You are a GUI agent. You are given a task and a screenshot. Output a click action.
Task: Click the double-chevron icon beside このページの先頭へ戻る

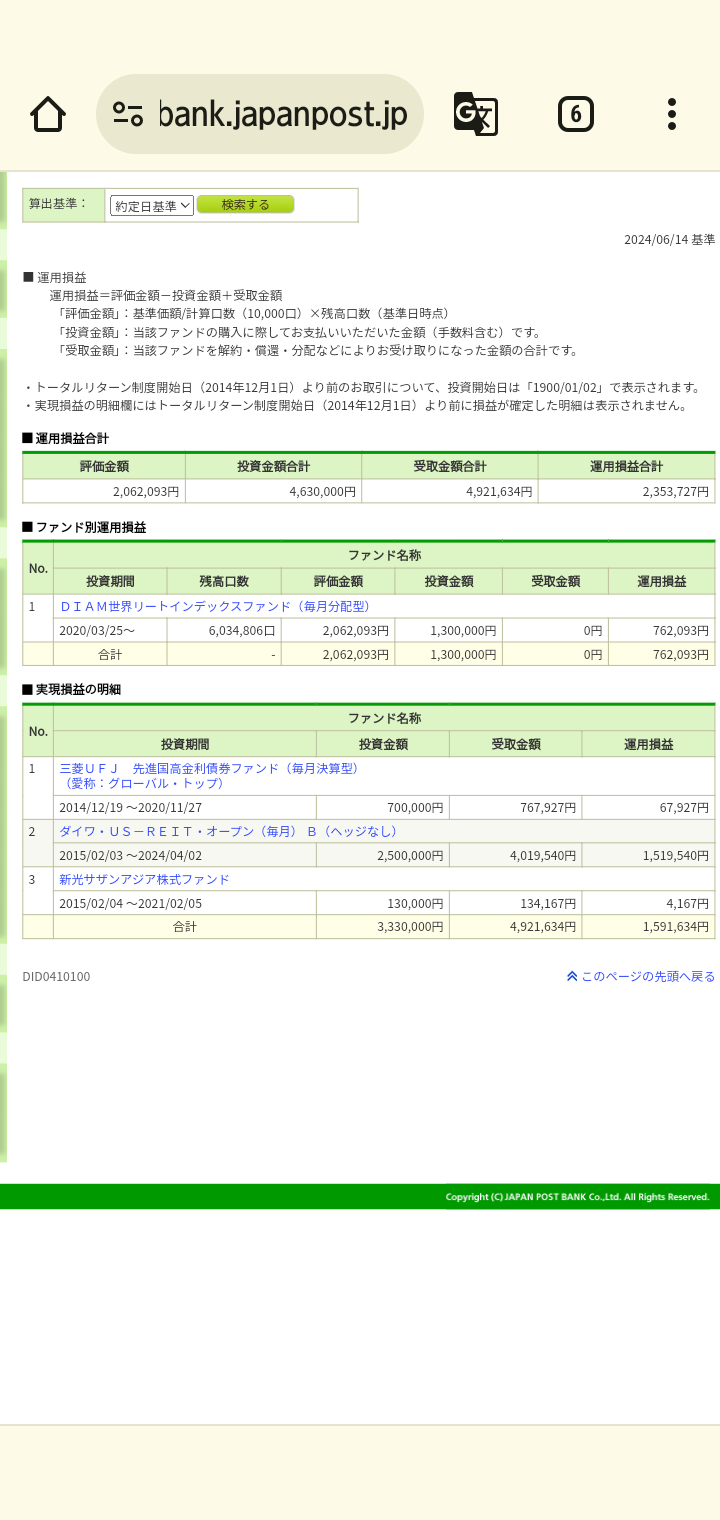(x=572, y=976)
